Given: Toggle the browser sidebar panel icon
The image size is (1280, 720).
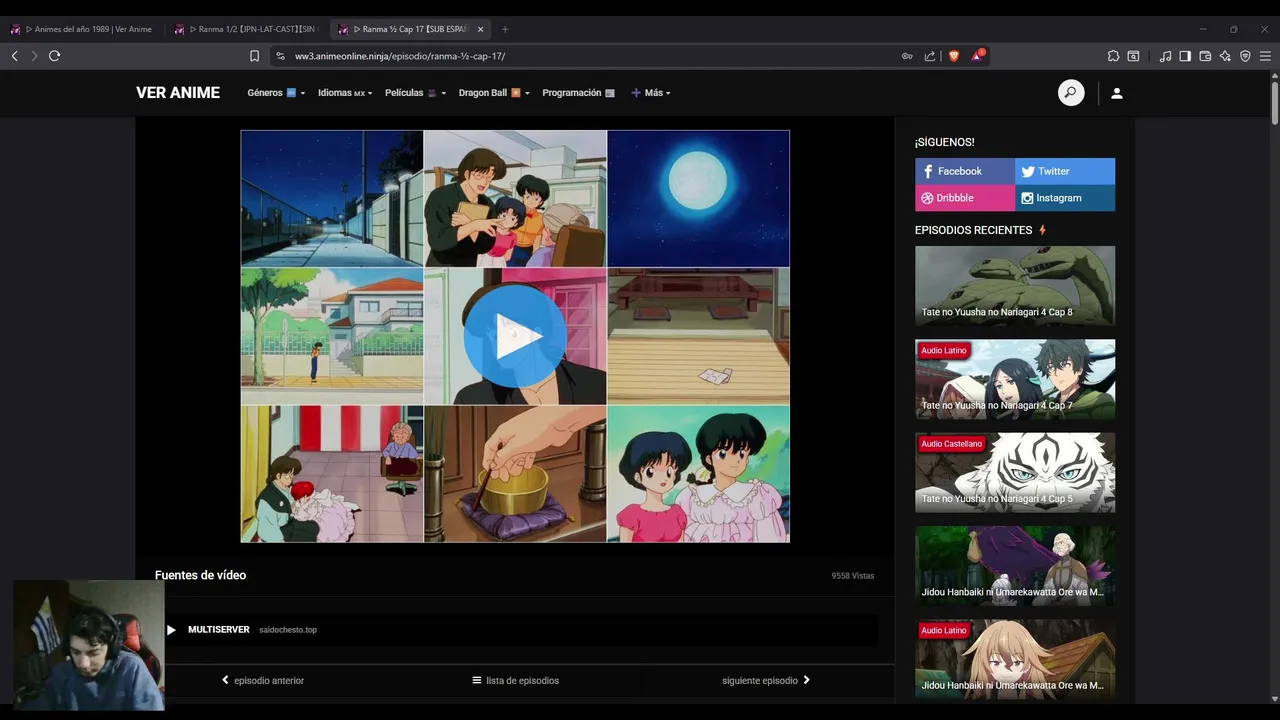Looking at the screenshot, I should [x=1185, y=56].
